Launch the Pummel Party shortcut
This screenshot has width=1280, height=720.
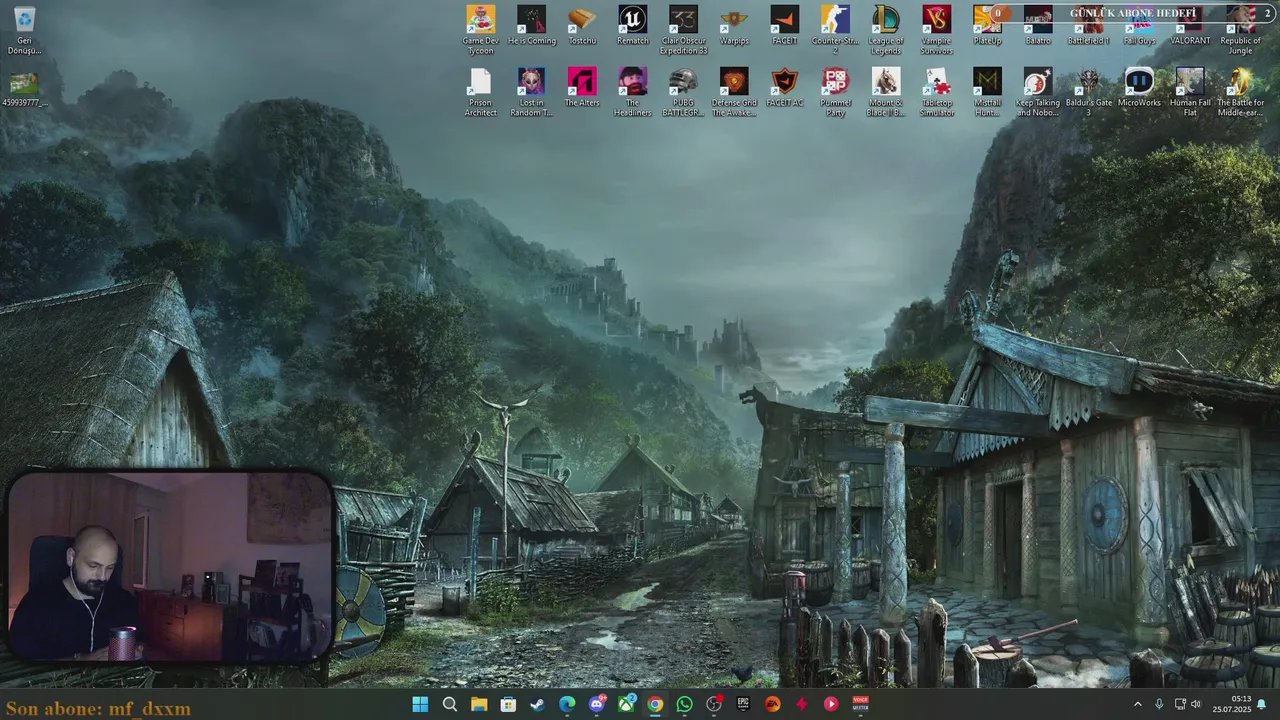point(835,92)
